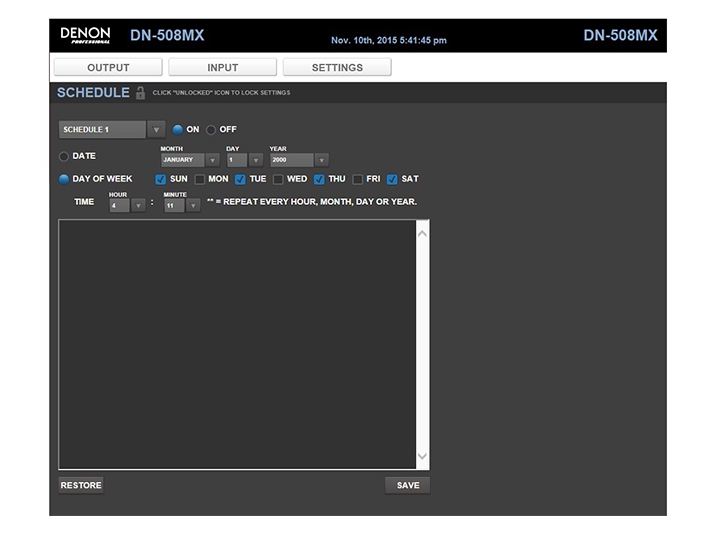This screenshot has height=533, width=710.
Task: Click the RESTORE button
Action: click(81, 485)
